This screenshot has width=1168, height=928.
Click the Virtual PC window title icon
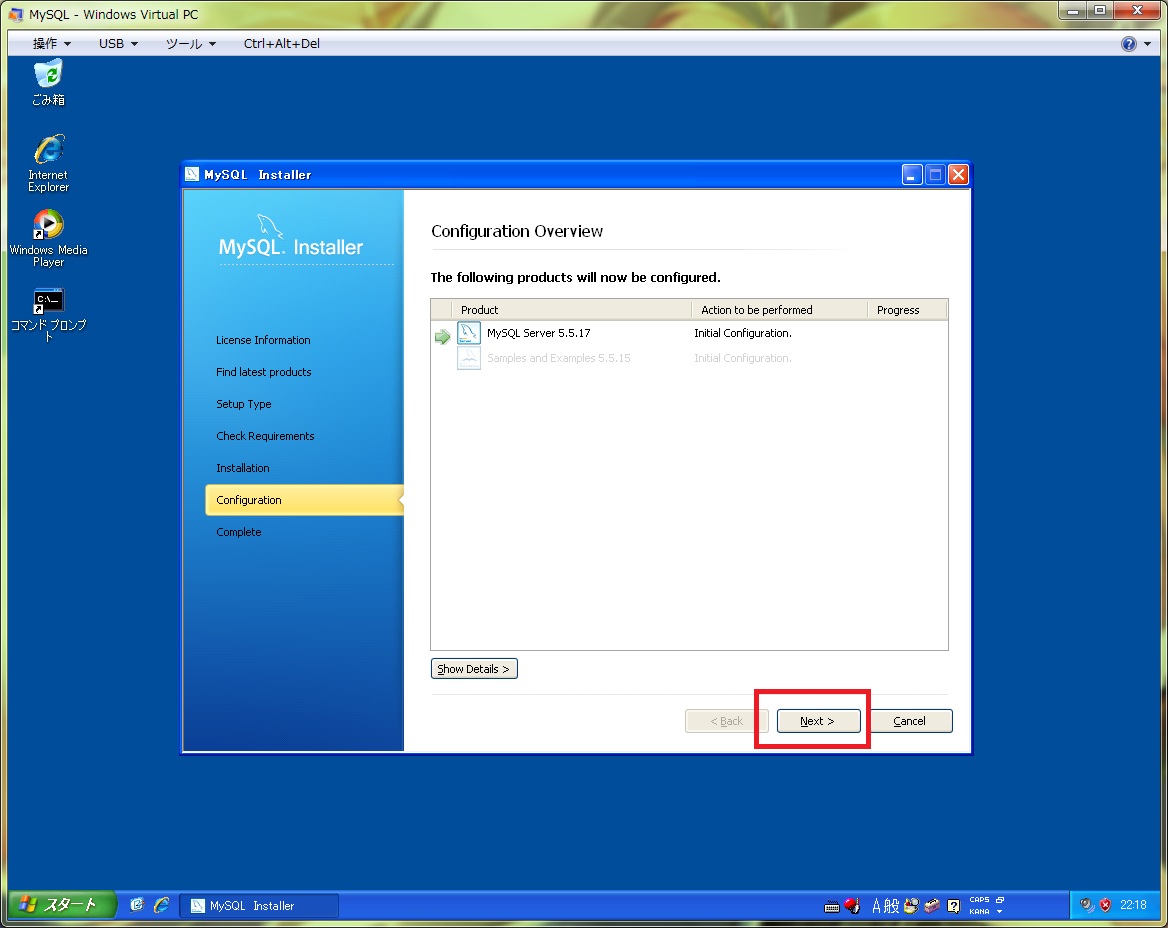click(16, 14)
